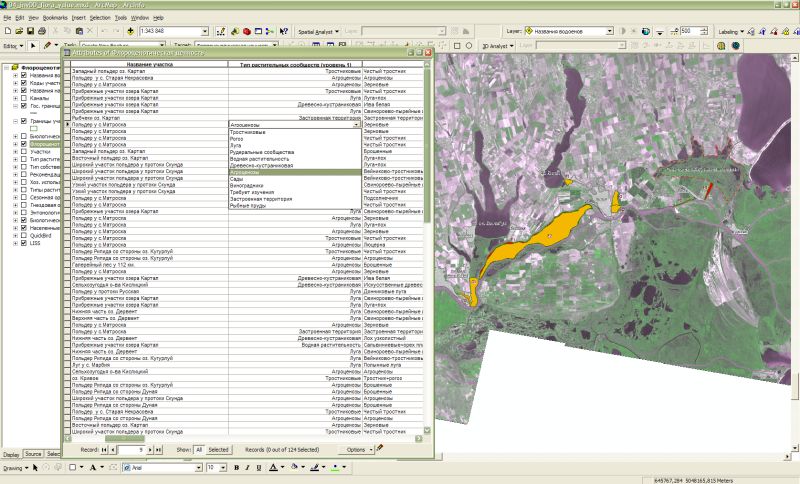Open the Arial font name dropdown
The height and width of the screenshot is (484, 800).
pyautogui.click(x=197, y=467)
